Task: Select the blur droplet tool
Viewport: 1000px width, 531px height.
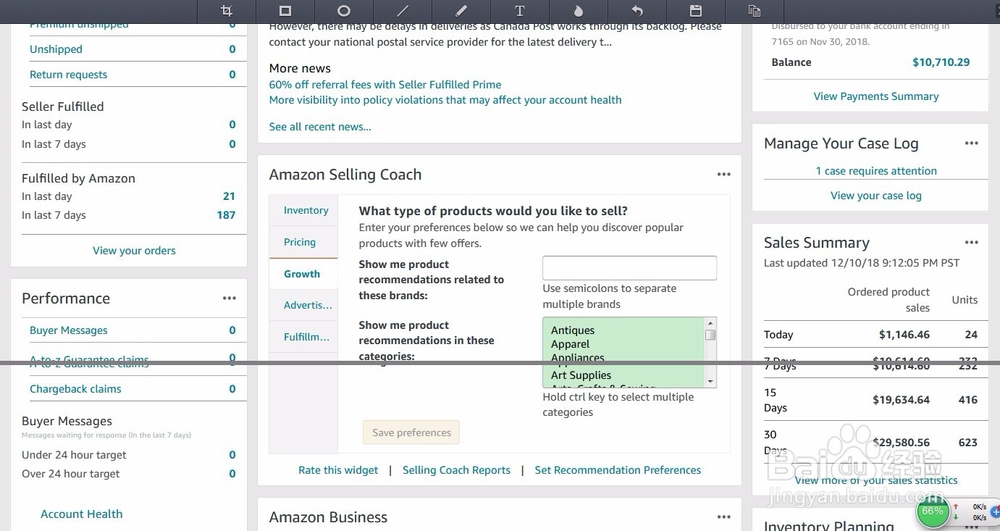Action: pos(578,11)
